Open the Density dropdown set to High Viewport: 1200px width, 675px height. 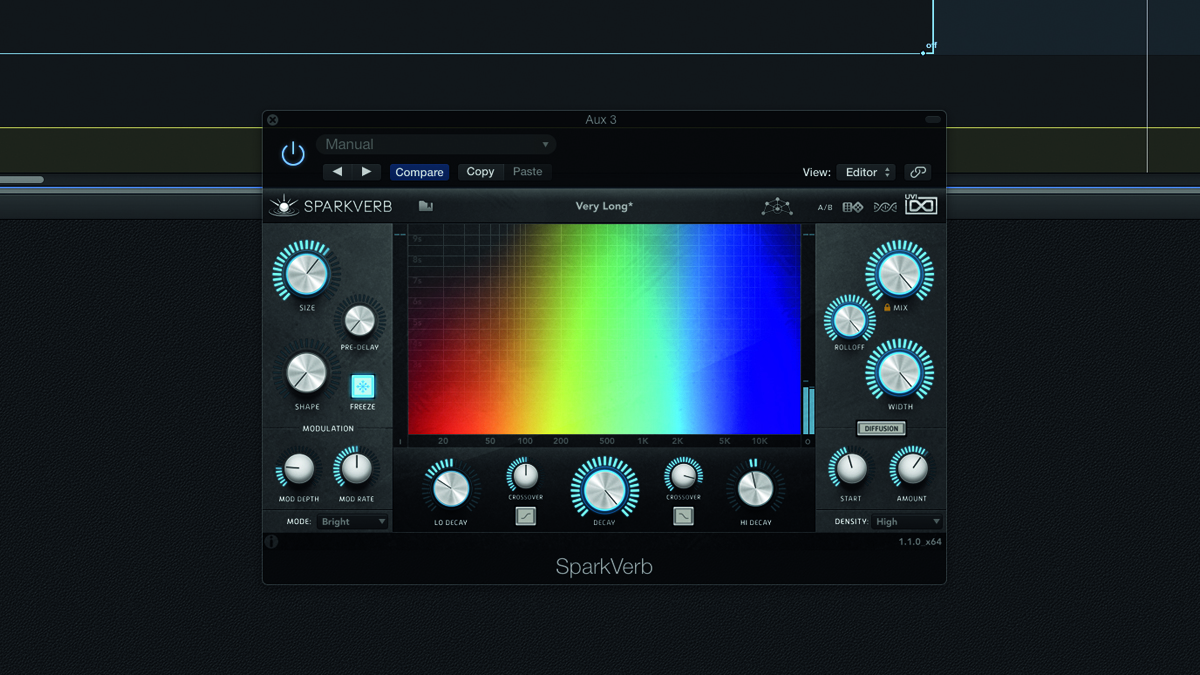click(x=908, y=522)
